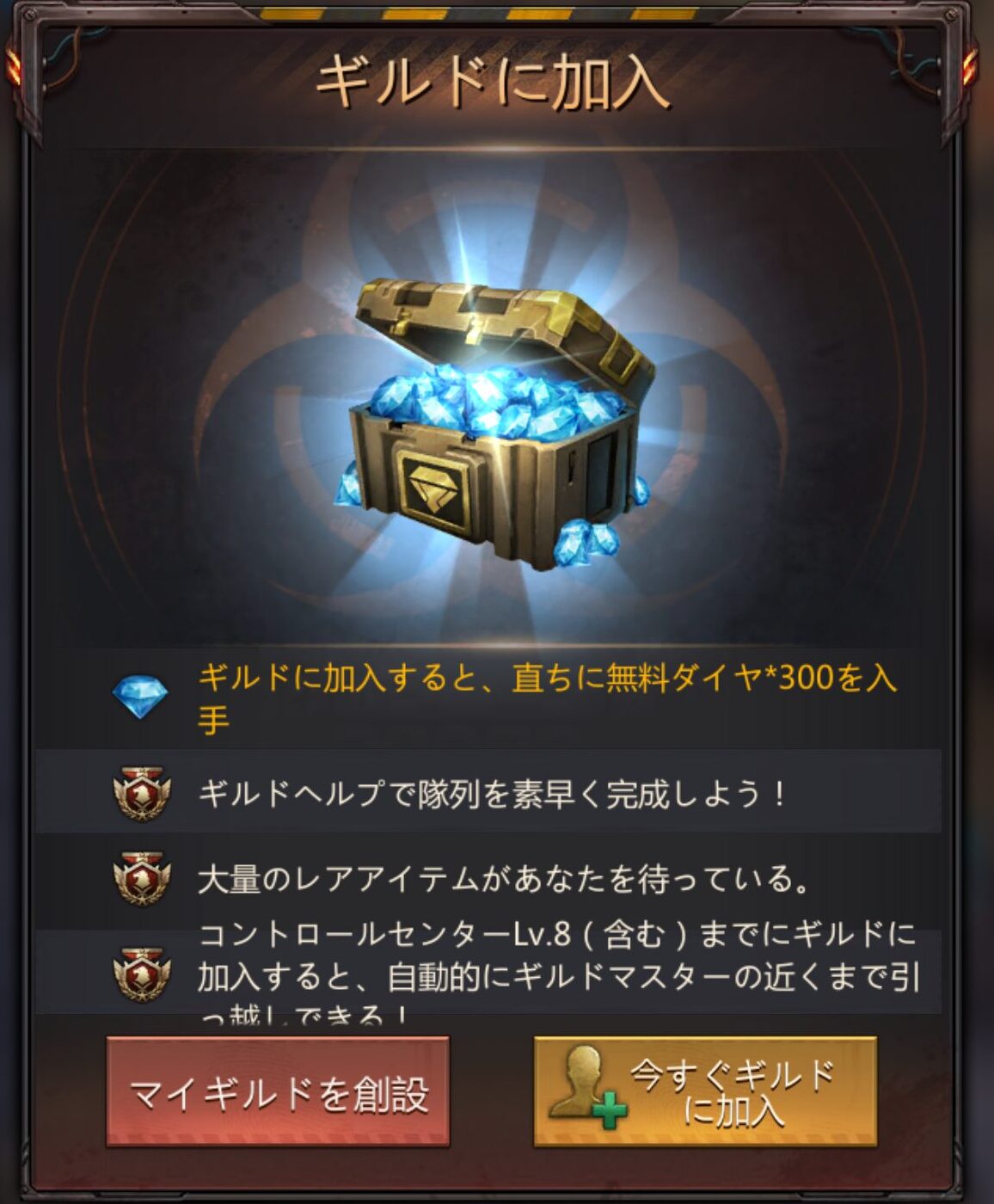This screenshot has height=1204, width=994.
Task: Join now via 今すぐギルドに加入 button
Action: (x=705, y=1092)
